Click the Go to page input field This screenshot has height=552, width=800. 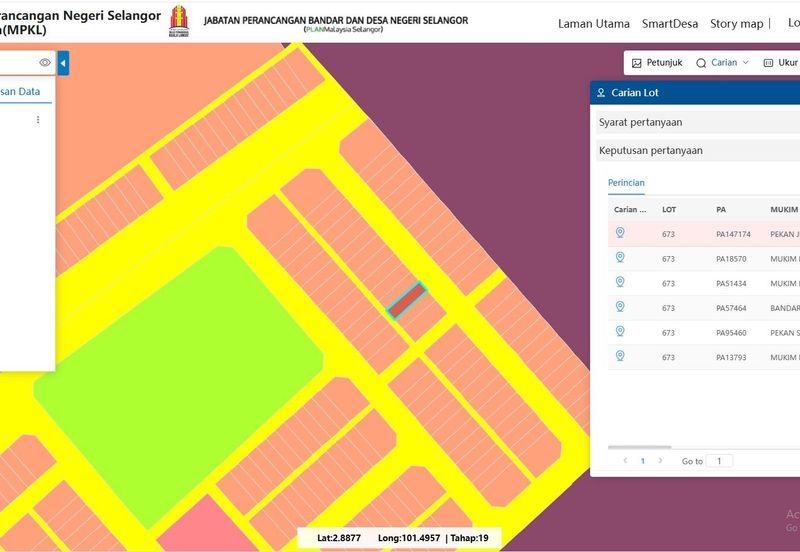tap(719, 461)
